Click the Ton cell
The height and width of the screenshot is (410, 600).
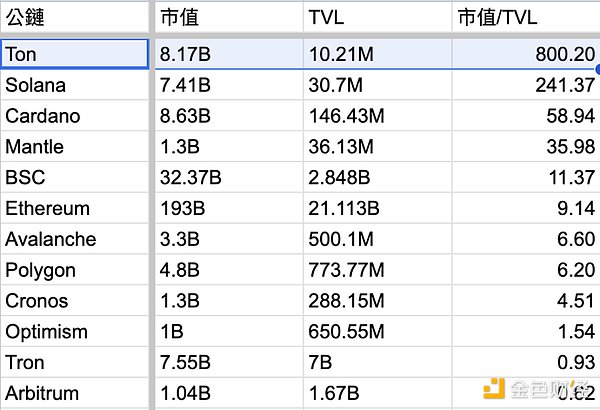(x=75, y=54)
